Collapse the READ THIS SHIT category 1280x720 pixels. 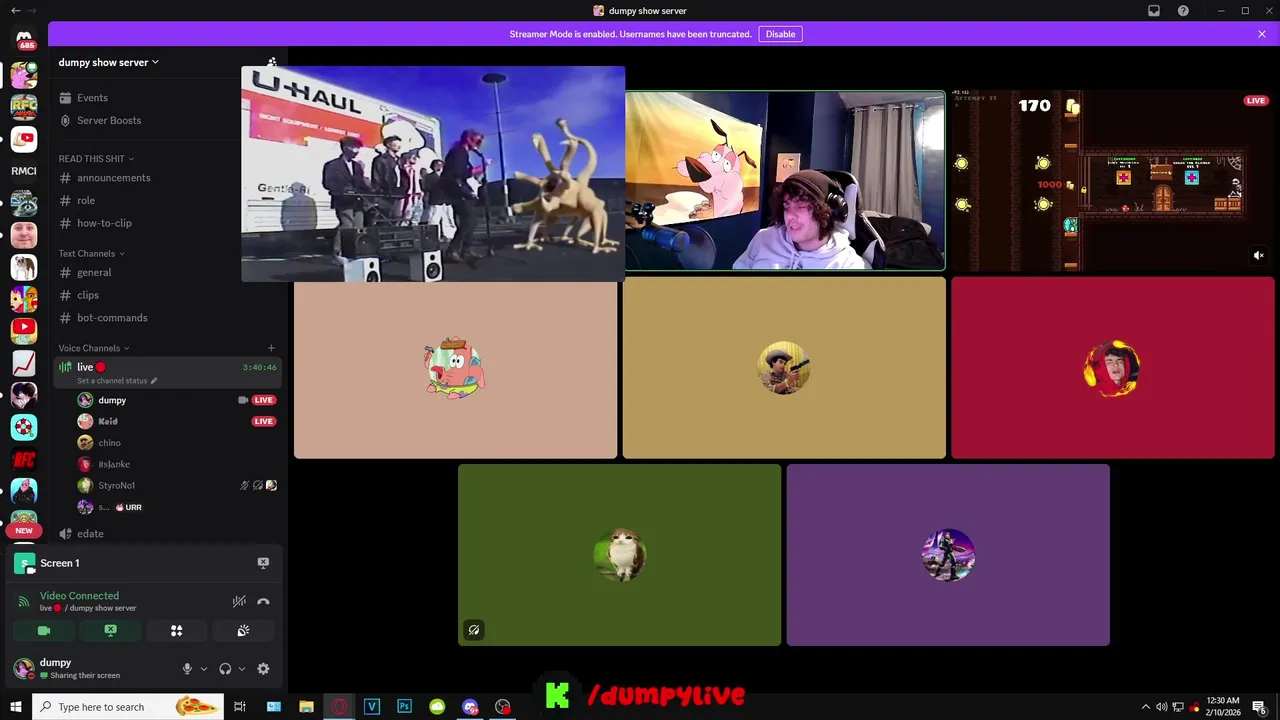(x=96, y=159)
